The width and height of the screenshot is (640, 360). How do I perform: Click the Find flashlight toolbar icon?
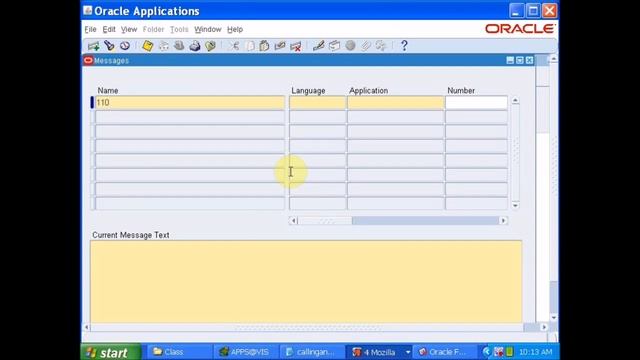[109, 46]
